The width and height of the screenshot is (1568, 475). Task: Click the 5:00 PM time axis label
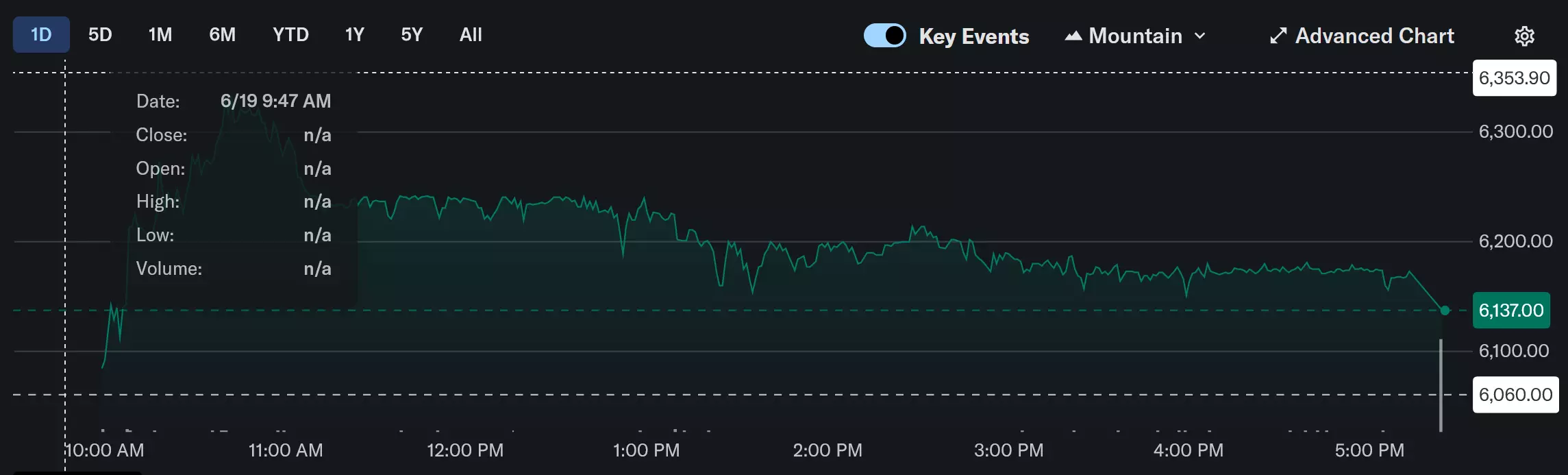[x=1369, y=450]
